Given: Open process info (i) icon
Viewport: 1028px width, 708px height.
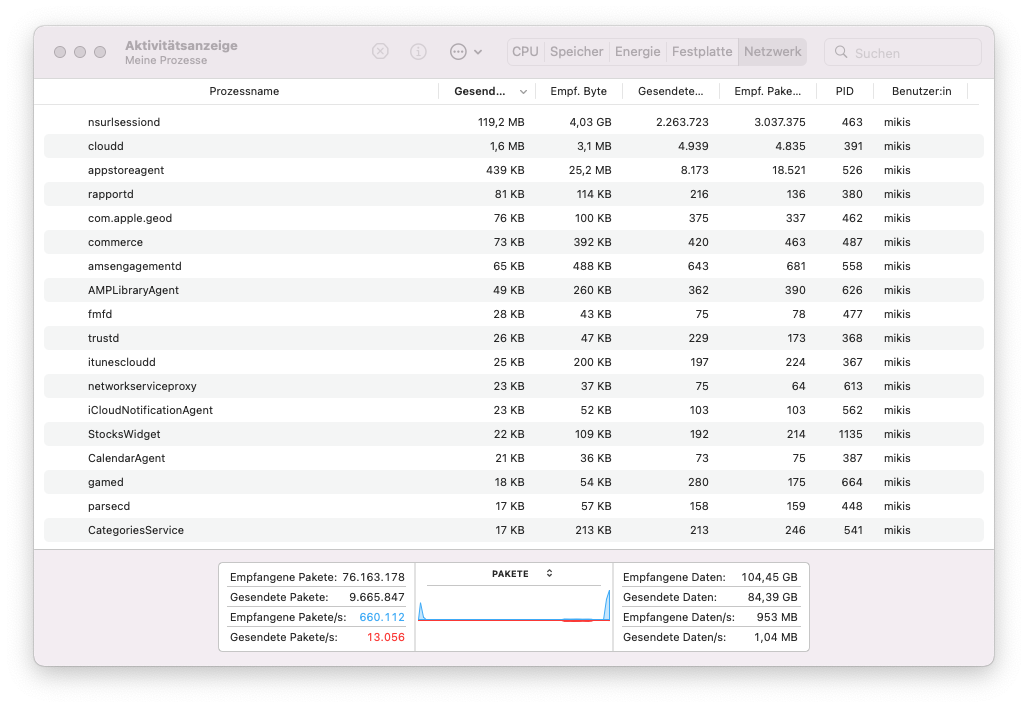Looking at the screenshot, I should pos(418,51).
